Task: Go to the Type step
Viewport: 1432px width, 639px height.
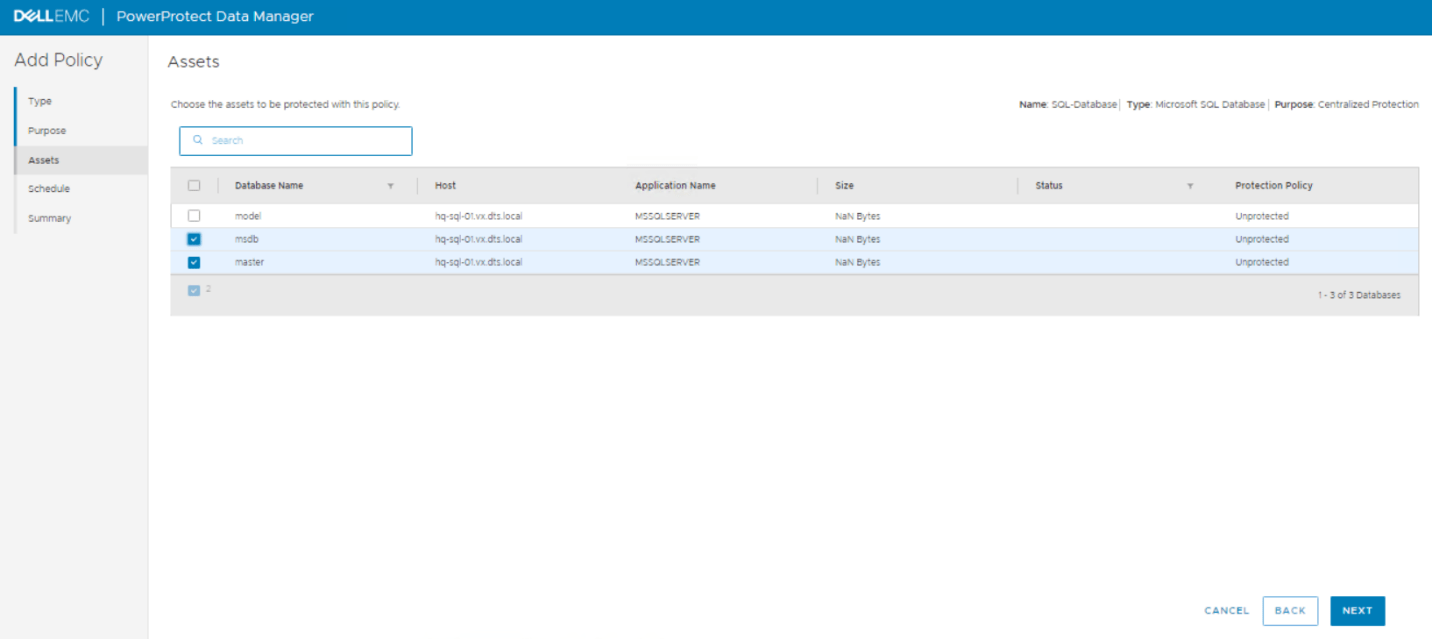Action: coord(40,101)
